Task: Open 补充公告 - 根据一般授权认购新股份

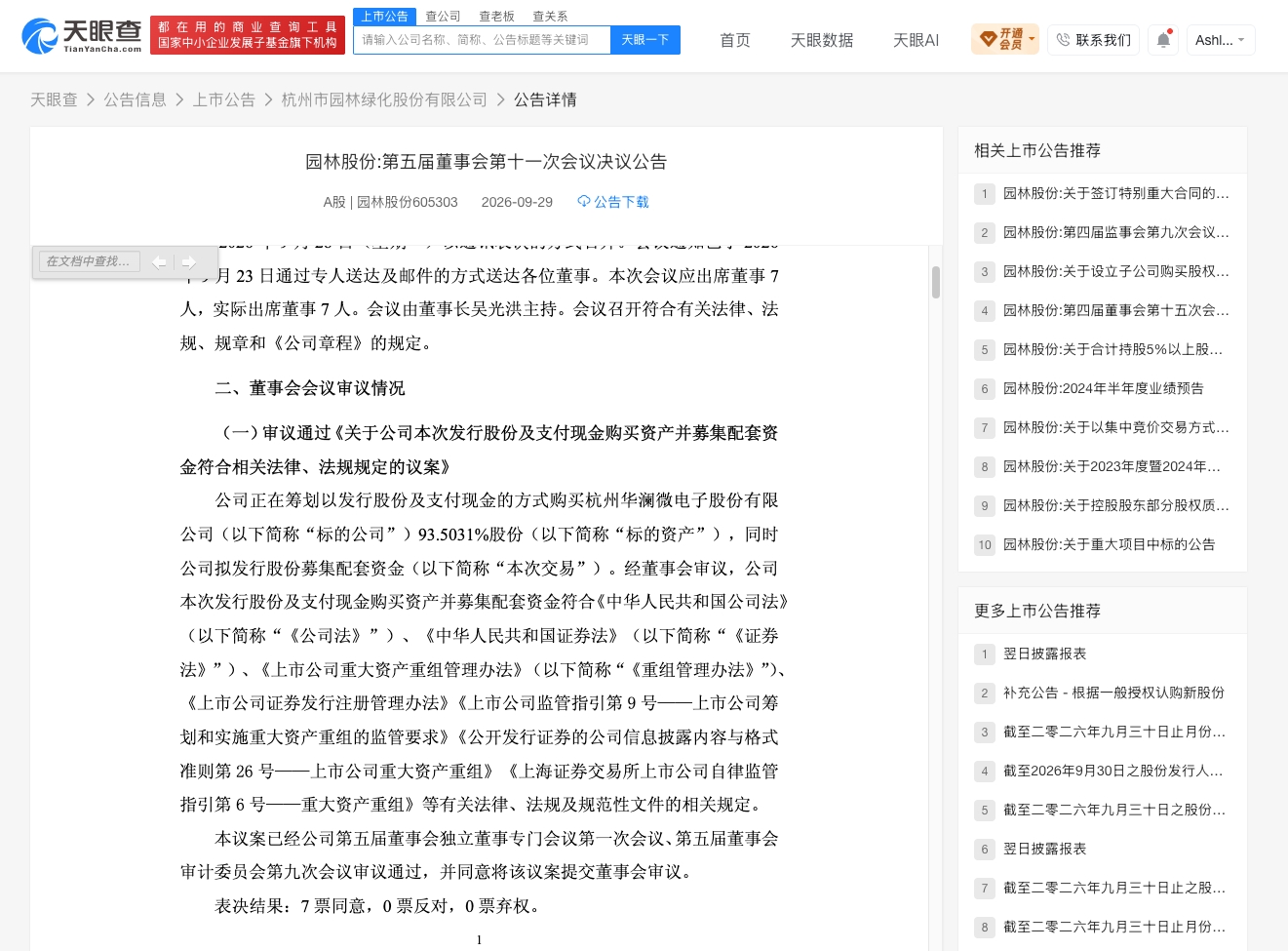Action: pos(1113,693)
